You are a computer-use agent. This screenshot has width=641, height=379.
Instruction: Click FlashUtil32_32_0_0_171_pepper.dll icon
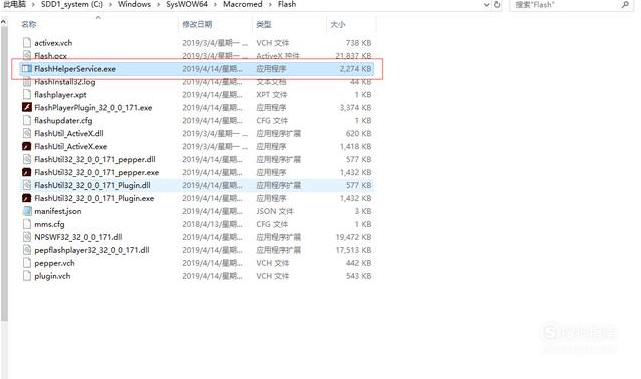(27, 159)
